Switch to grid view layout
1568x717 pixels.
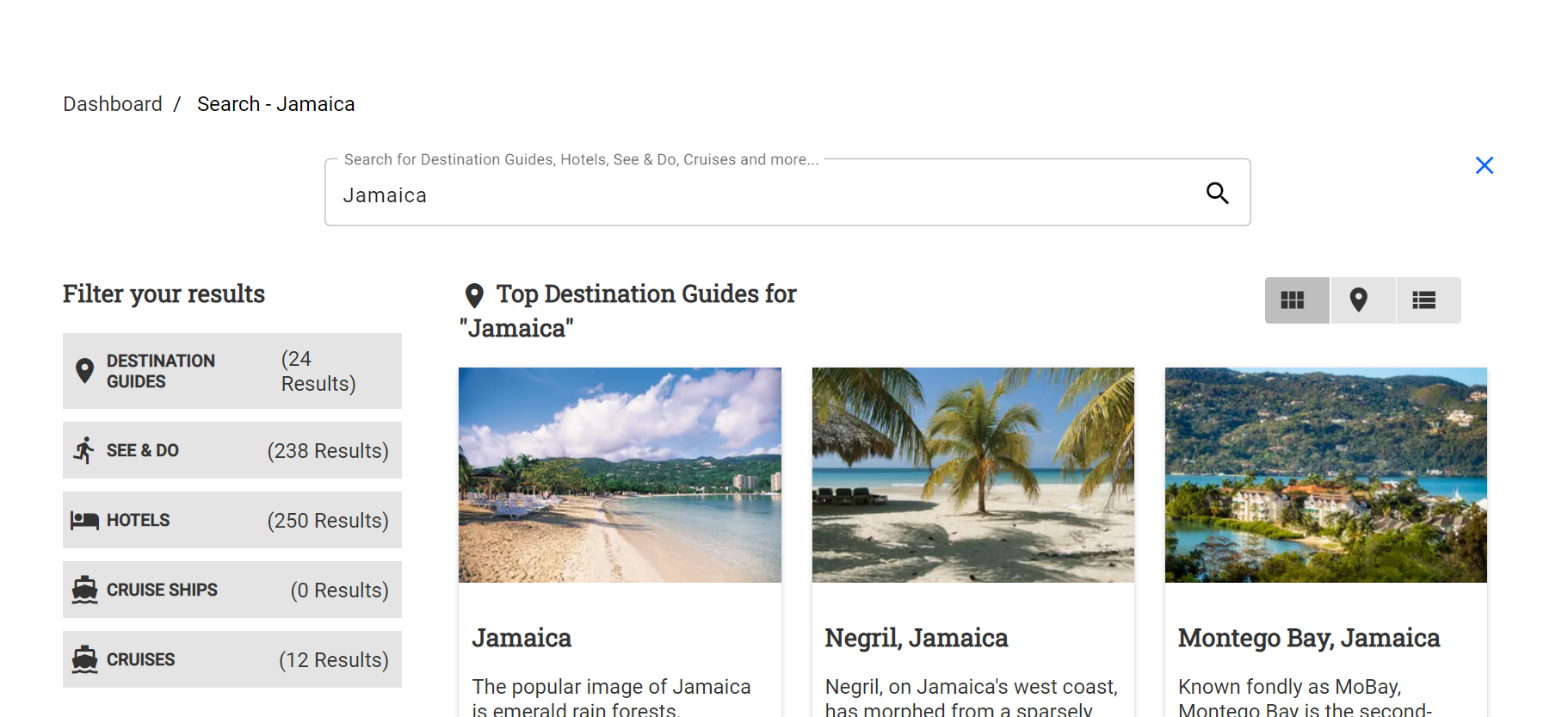[x=1293, y=300]
